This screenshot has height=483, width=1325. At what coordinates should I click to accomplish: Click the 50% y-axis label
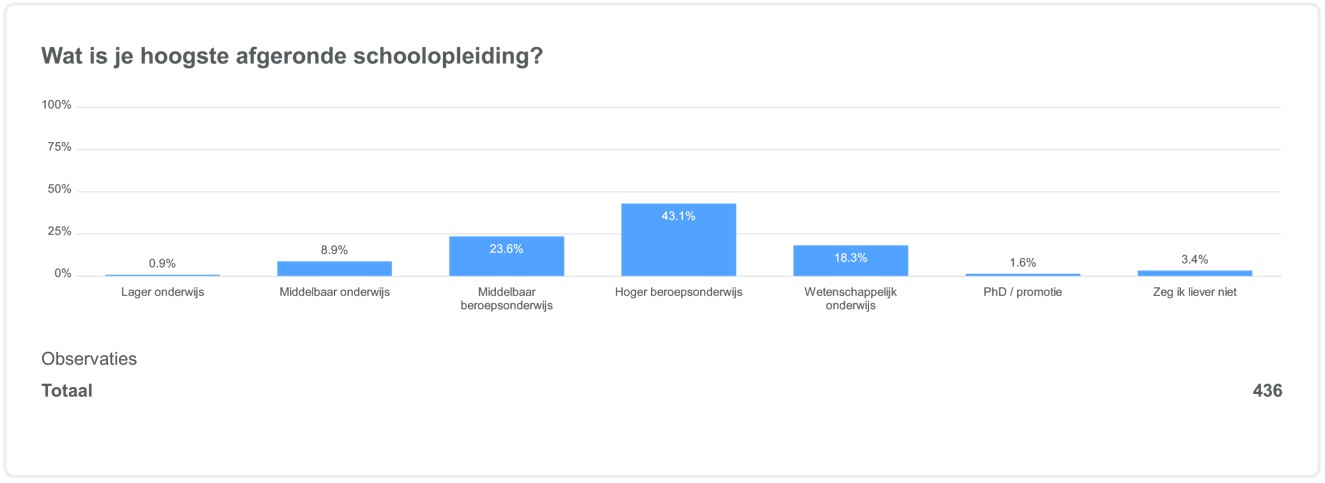click(x=59, y=190)
